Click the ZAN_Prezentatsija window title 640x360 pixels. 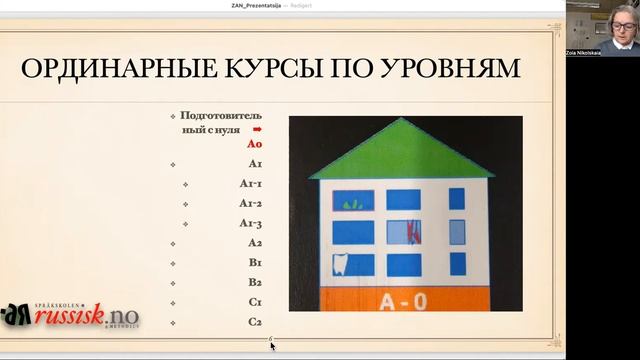(256, 5)
